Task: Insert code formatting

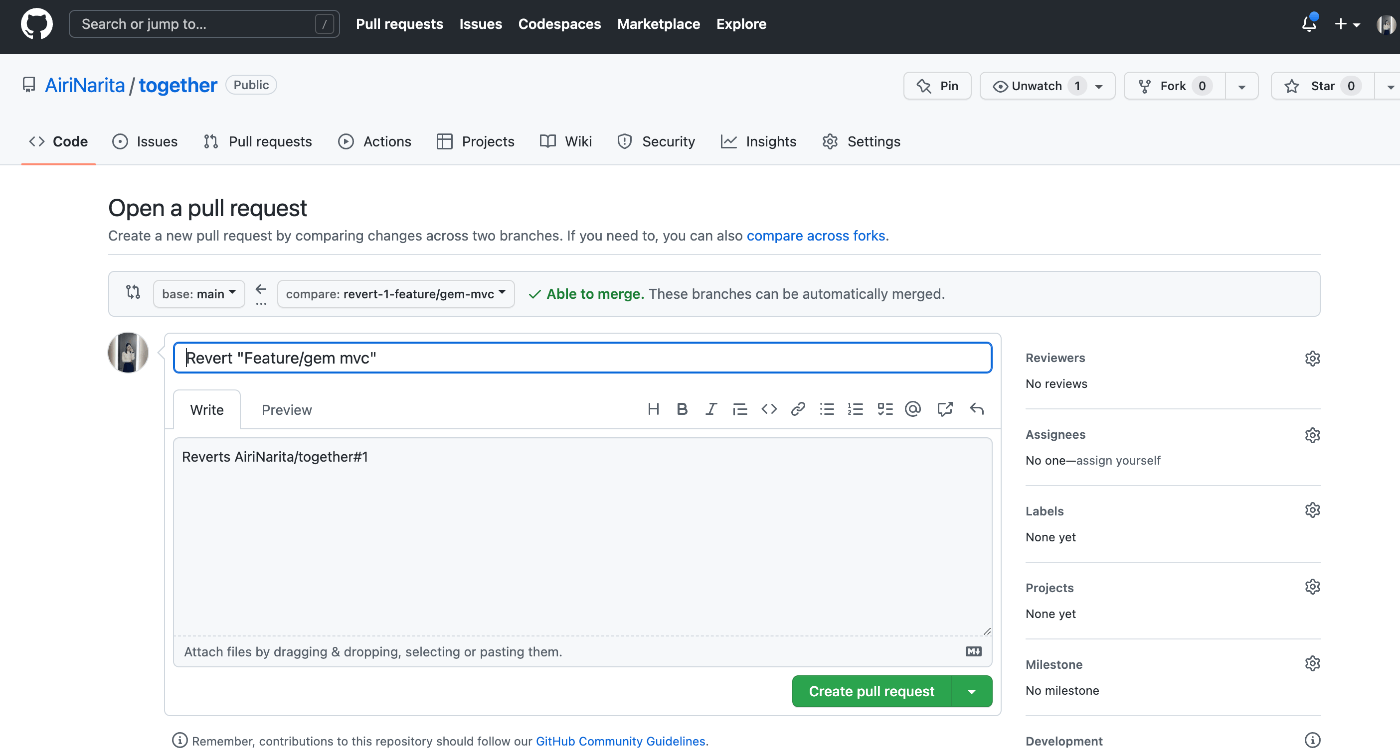Action: tap(769, 409)
